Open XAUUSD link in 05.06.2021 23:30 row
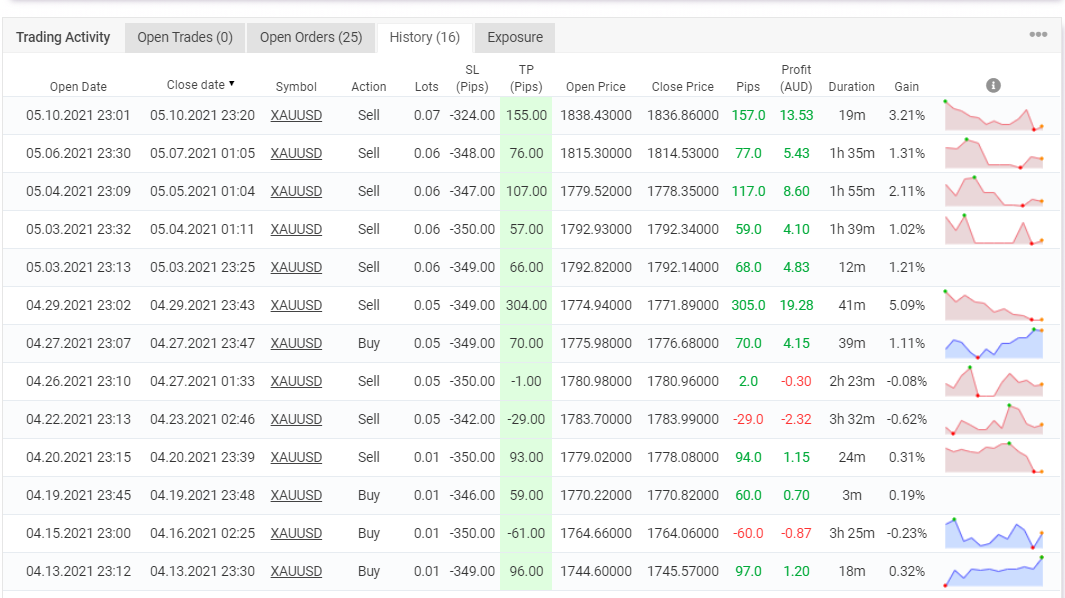The image size is (1065, 598). click(296, 154)
